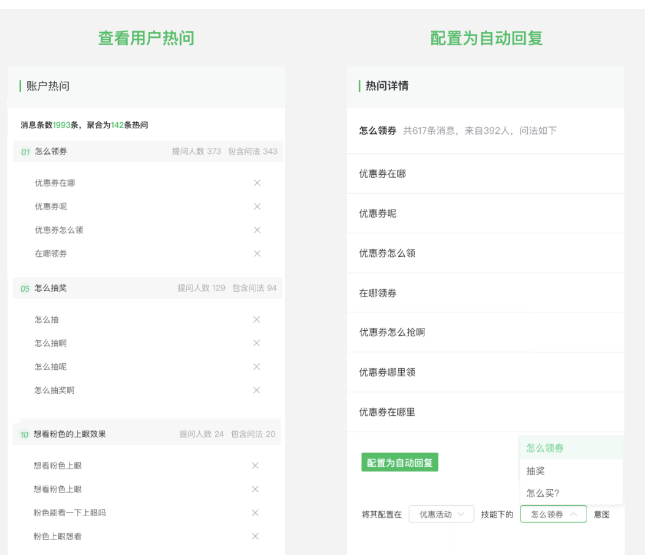
Task: Choose 抽奖 in the intent list
Action: pos(571,471)
